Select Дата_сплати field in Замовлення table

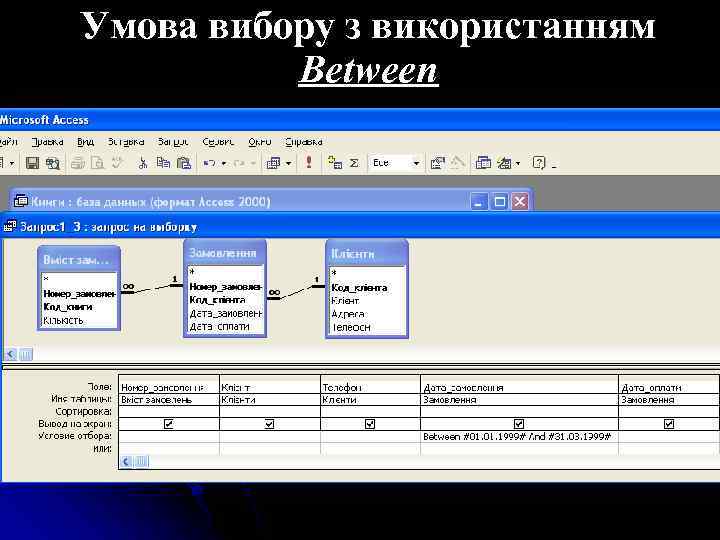click(225, 326)
